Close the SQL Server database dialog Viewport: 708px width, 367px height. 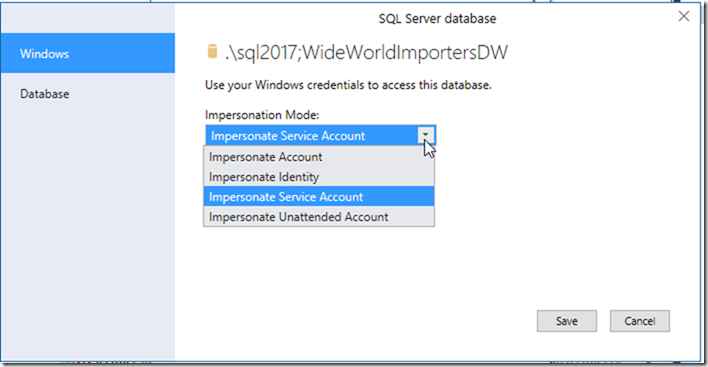tap(684, 17)
